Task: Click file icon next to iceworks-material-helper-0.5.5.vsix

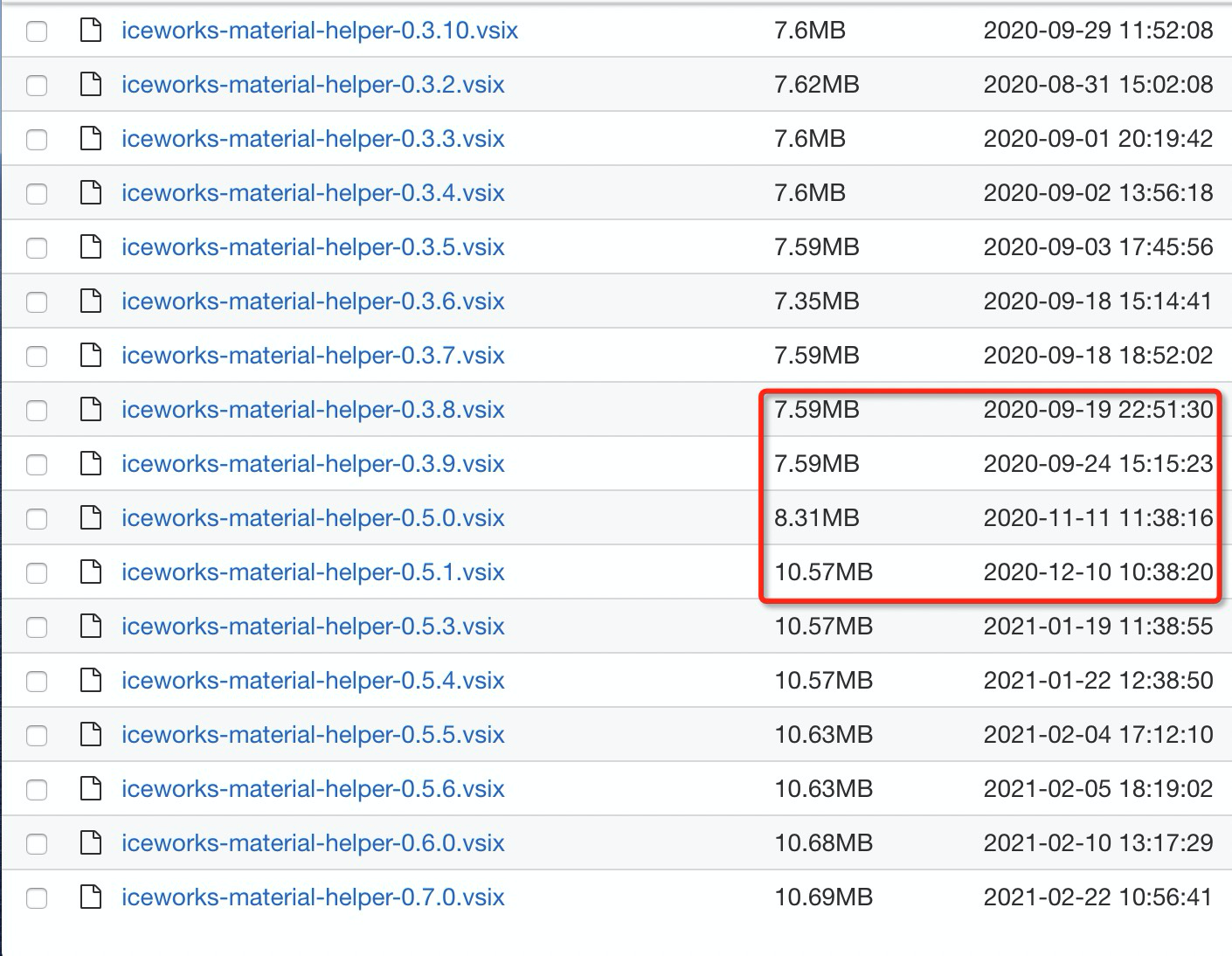Action: [x=91, y=735]
